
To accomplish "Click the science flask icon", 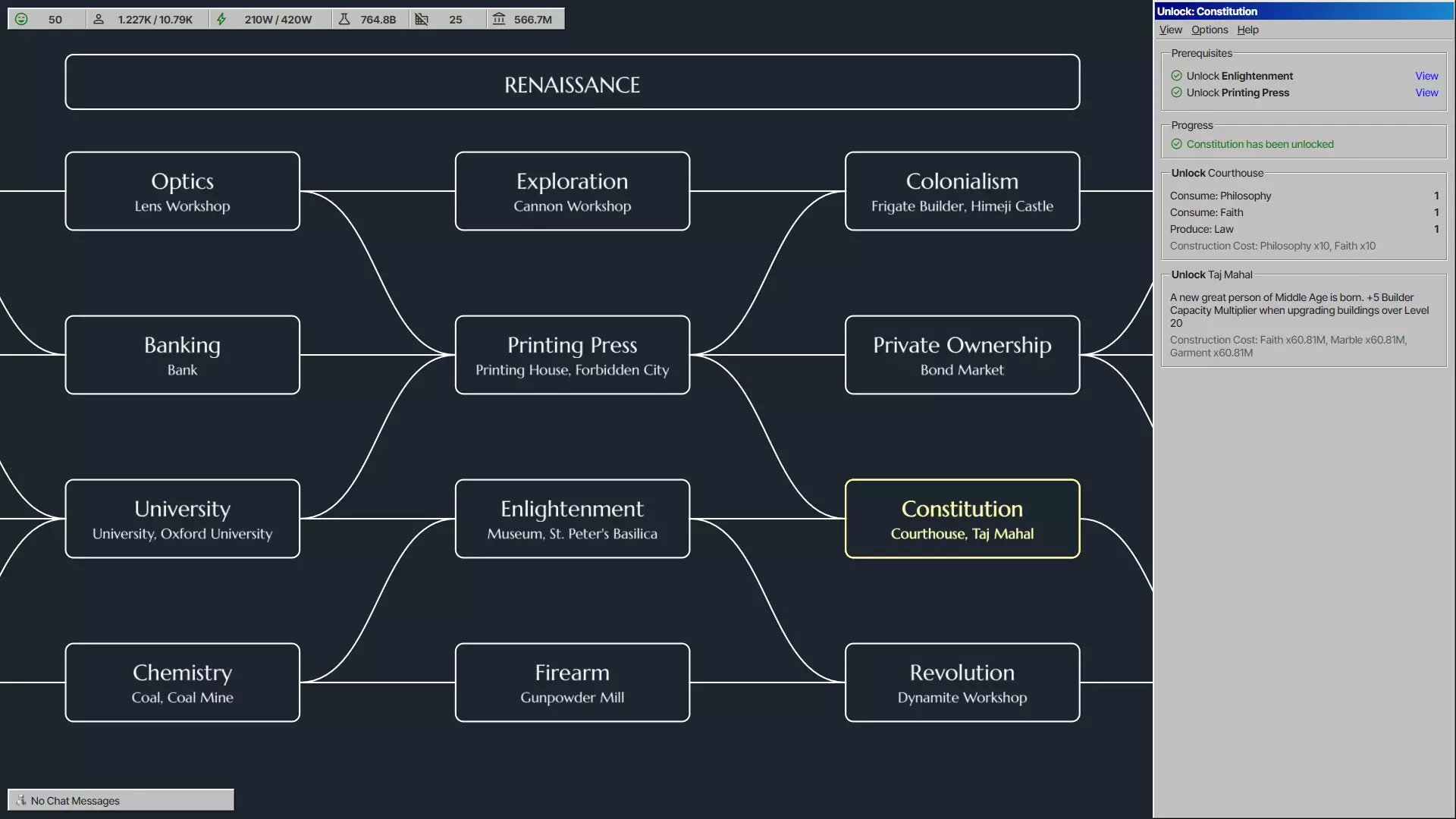I will click(344, 19).
